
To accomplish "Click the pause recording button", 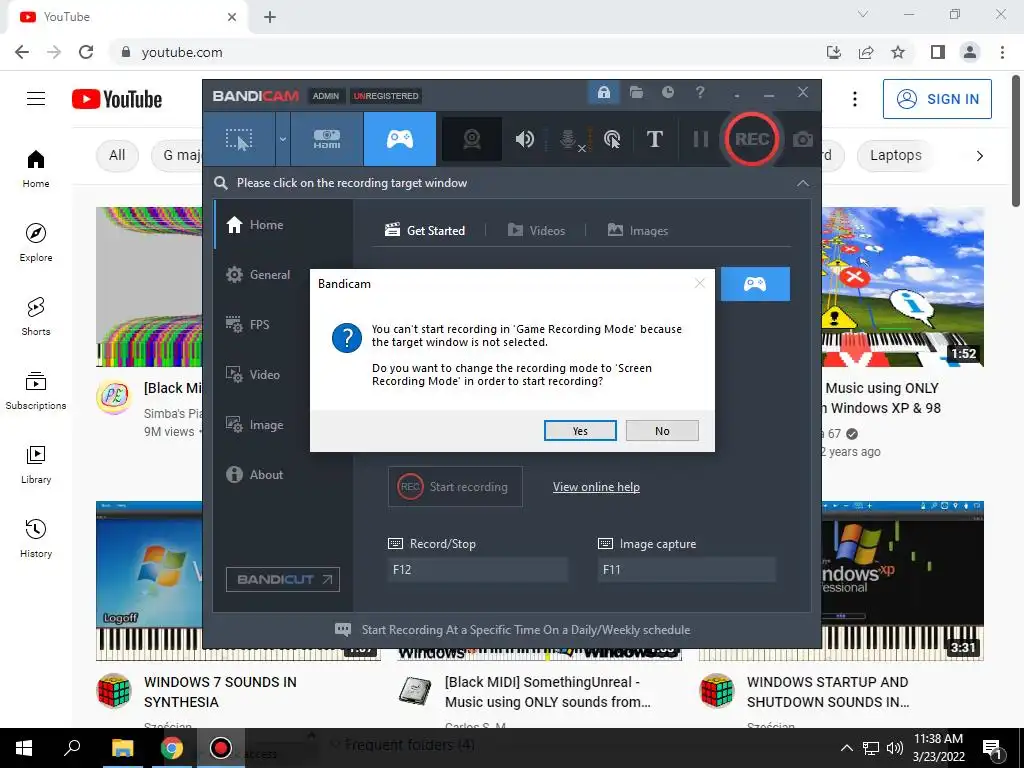I will coord(700,139).
